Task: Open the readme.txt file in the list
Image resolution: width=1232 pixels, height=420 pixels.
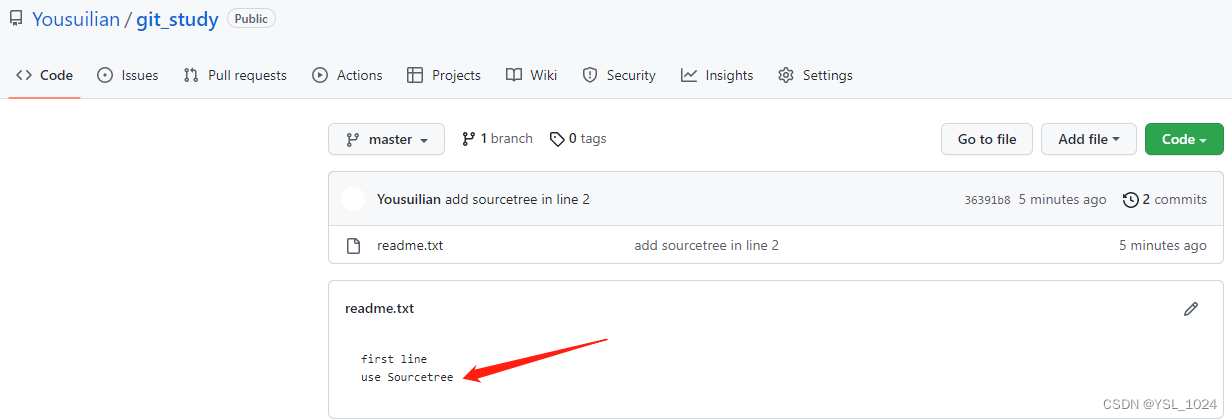Action: coord(410,245)
